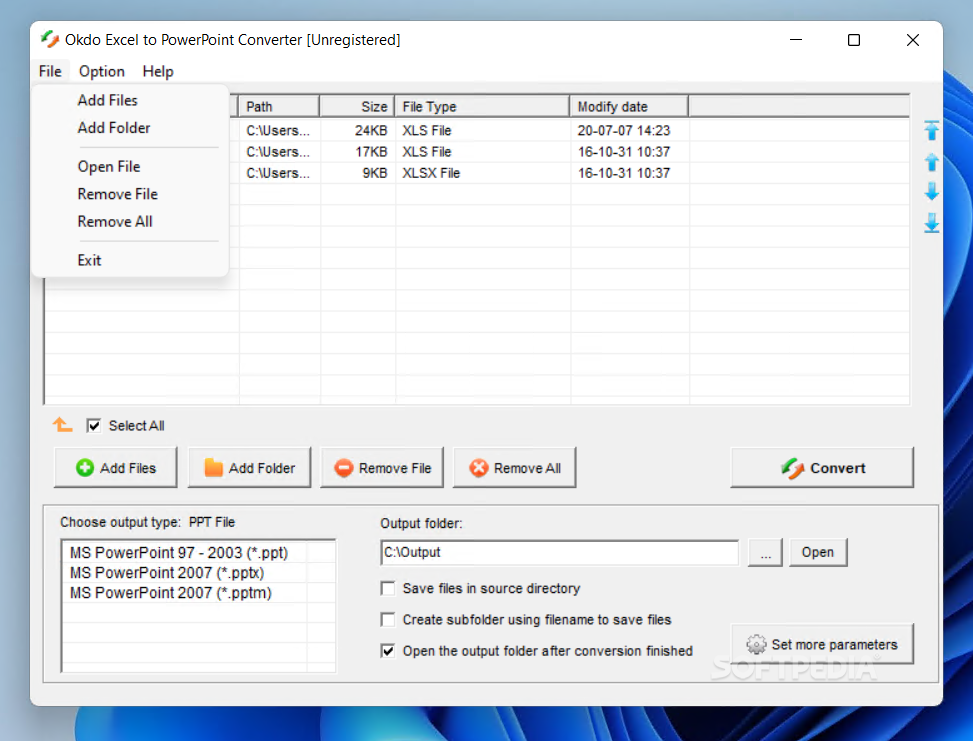973x741 pixels.
Task: Click the 20-07-07 14:23 date cell
Action: pyautogui.click(x=624, y=130)
